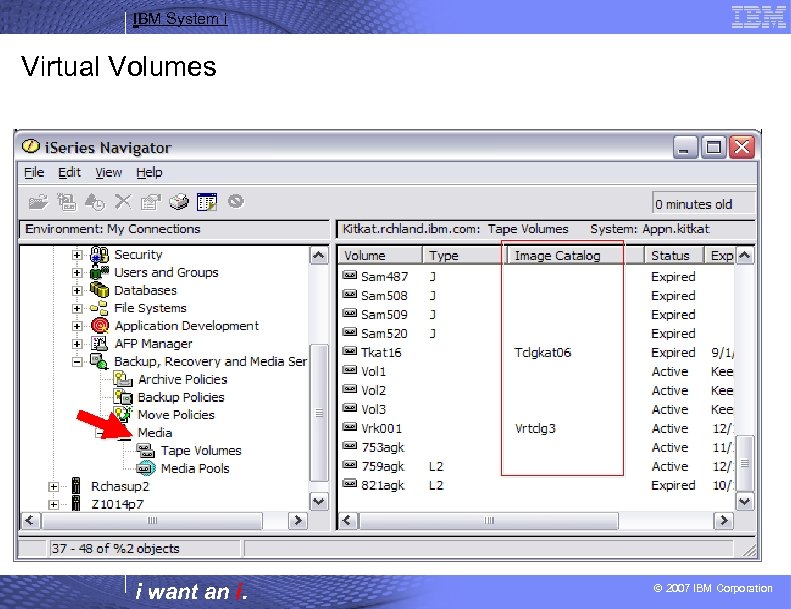
Task: Select the Application Development icon
Action: [100, 326]
